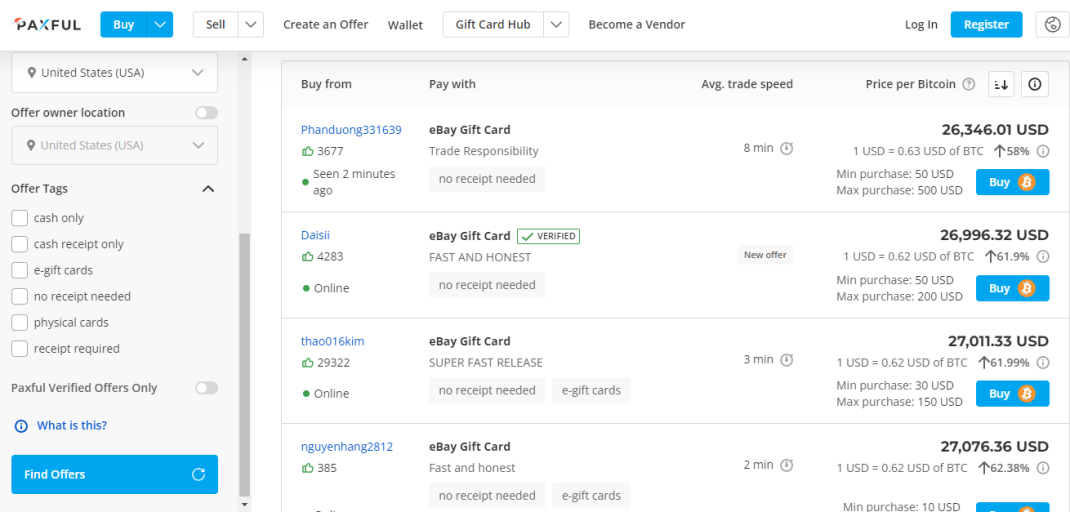Open Phanduong331639's profile
1070x512 pixels.
(x=351, y=130)
